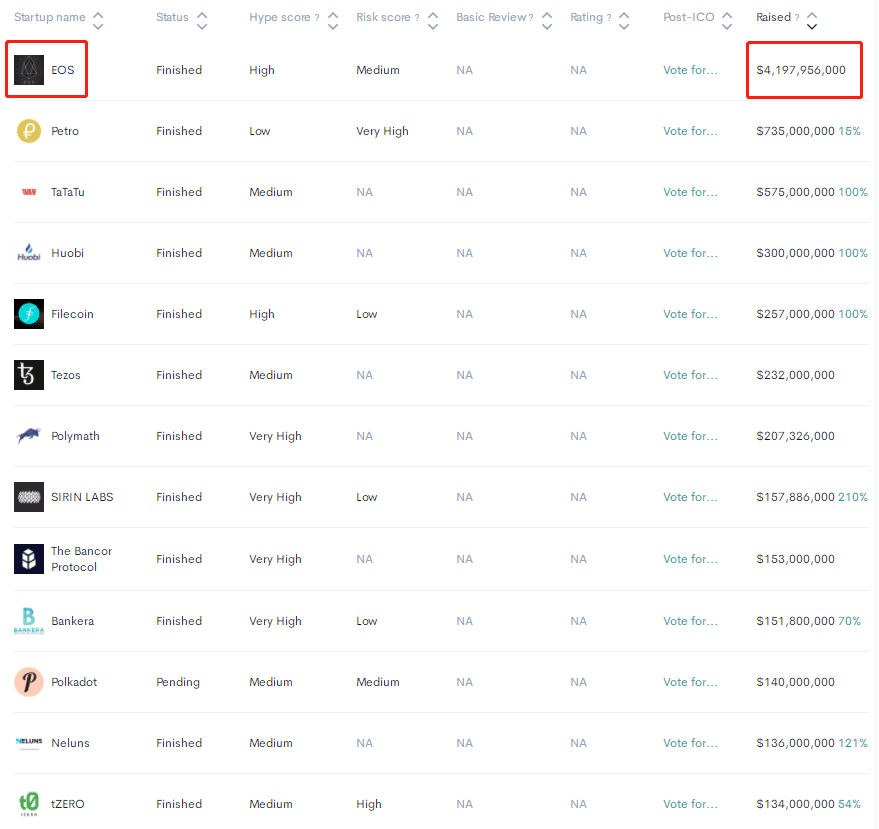Viewport: 879px width, 829px height.
Task: Click the Polymath bull logo
Action: 29,436
